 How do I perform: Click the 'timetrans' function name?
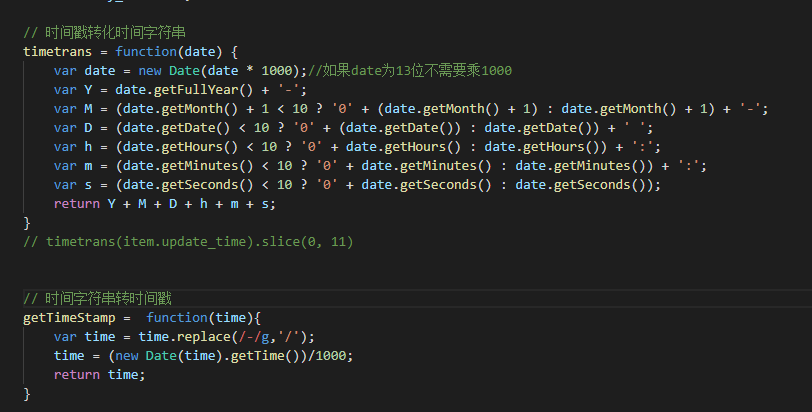click(57, 52)
